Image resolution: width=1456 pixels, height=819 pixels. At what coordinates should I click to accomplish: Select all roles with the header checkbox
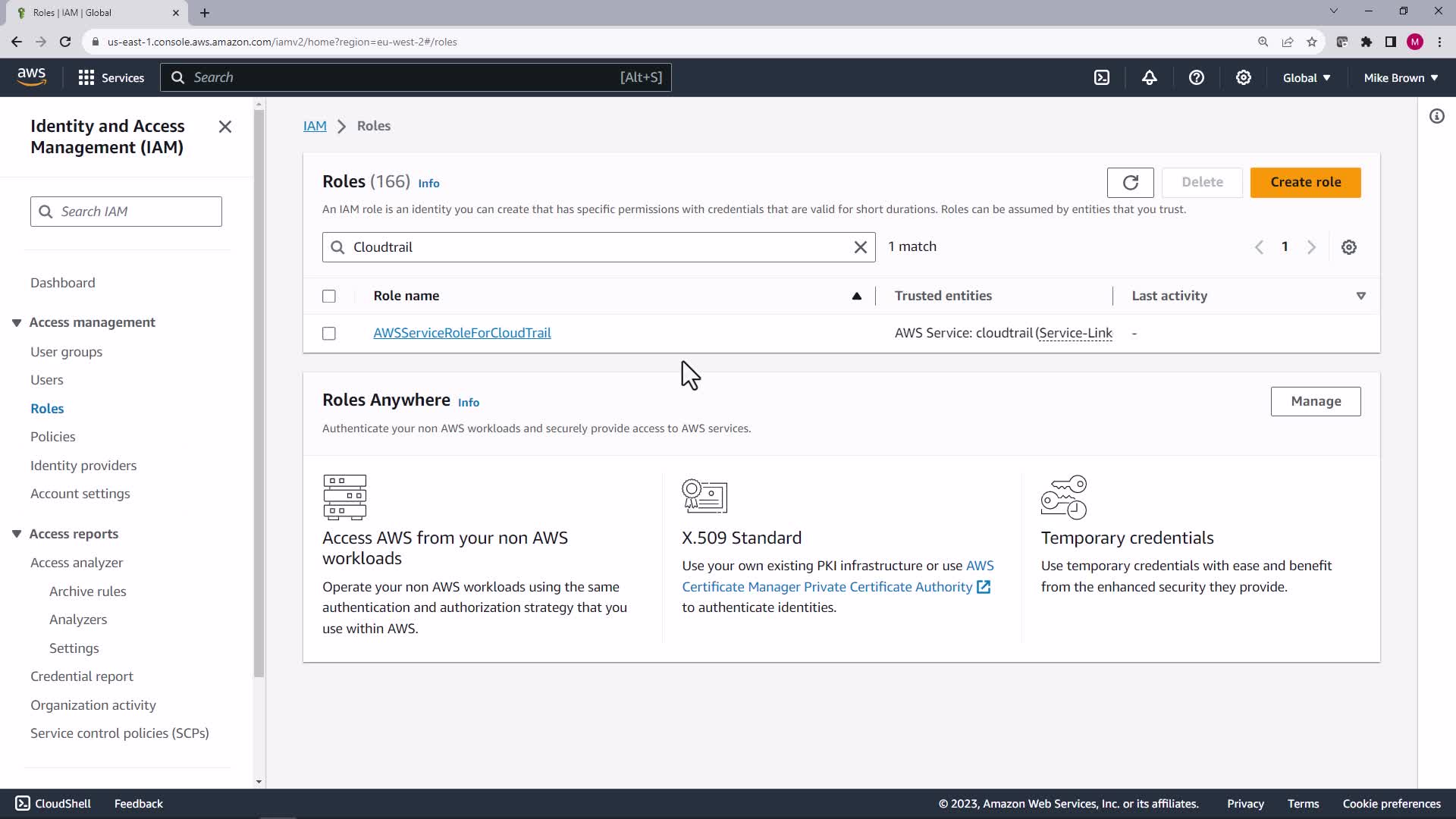(329, 297)
